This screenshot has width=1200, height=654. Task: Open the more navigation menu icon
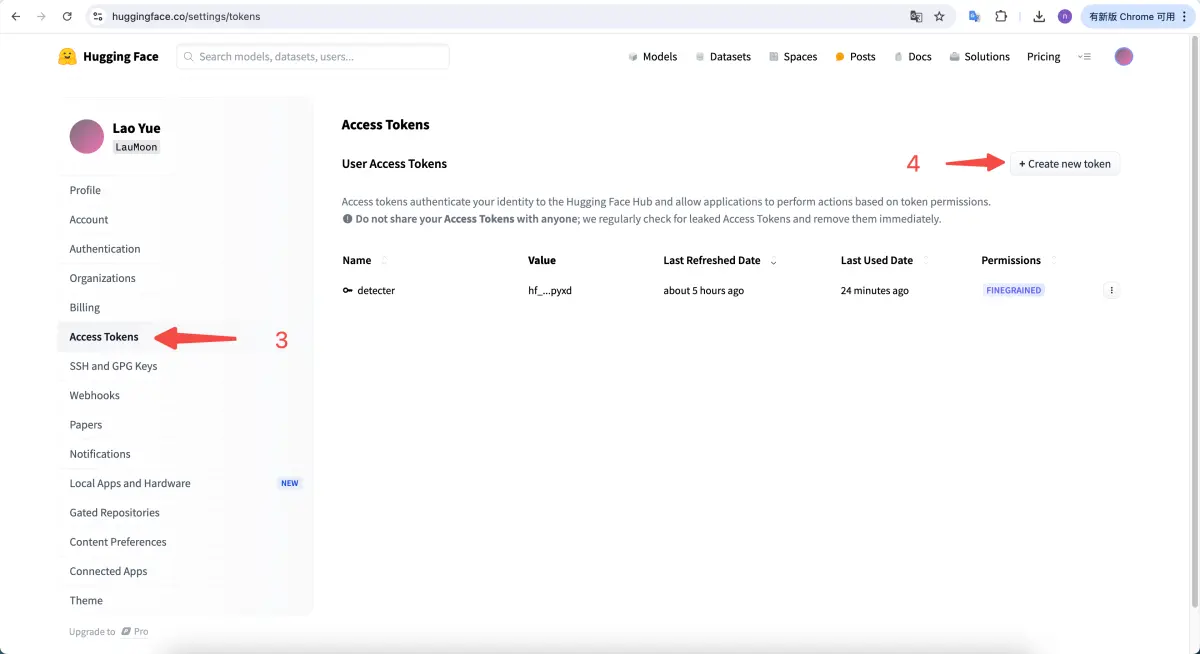click(1084, 57)
